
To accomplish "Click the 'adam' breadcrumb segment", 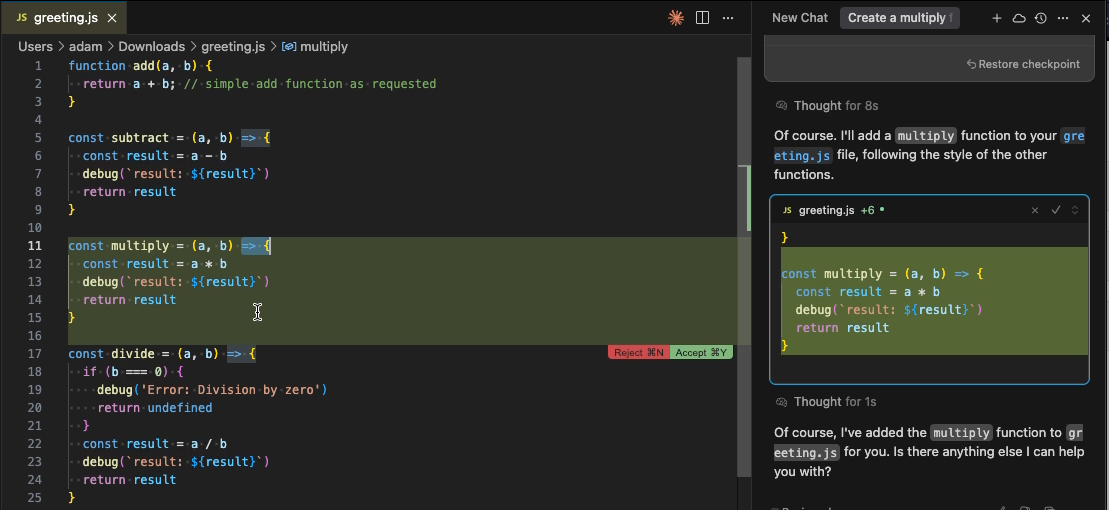I will [85, 47].
